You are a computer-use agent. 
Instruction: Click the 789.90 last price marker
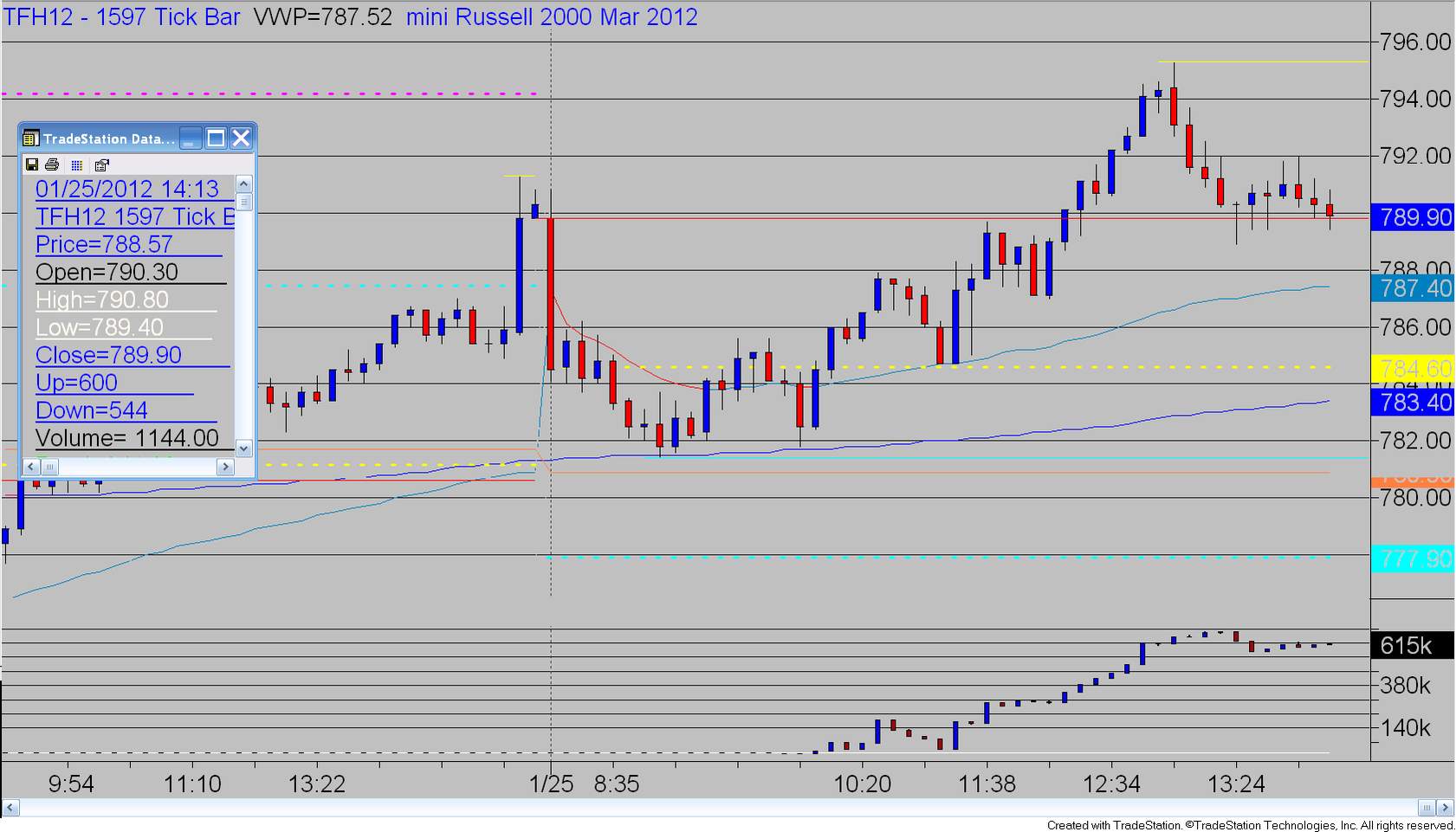tap(1414, 216)
